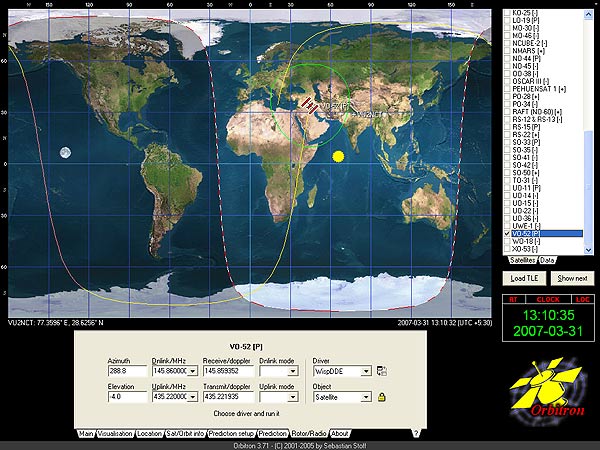Open the Prediction tab
Image resolution: width=600 pixels, height=450 pixels.
pyautogui.click(x=272, y=434)
